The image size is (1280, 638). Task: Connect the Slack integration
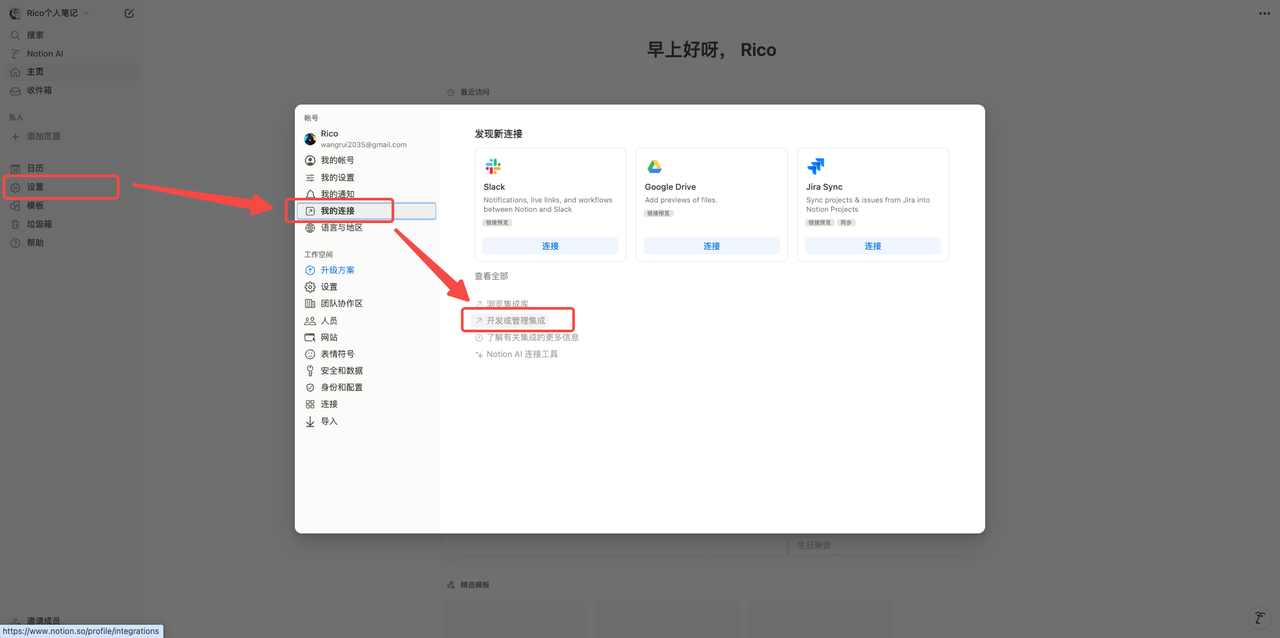550,246
